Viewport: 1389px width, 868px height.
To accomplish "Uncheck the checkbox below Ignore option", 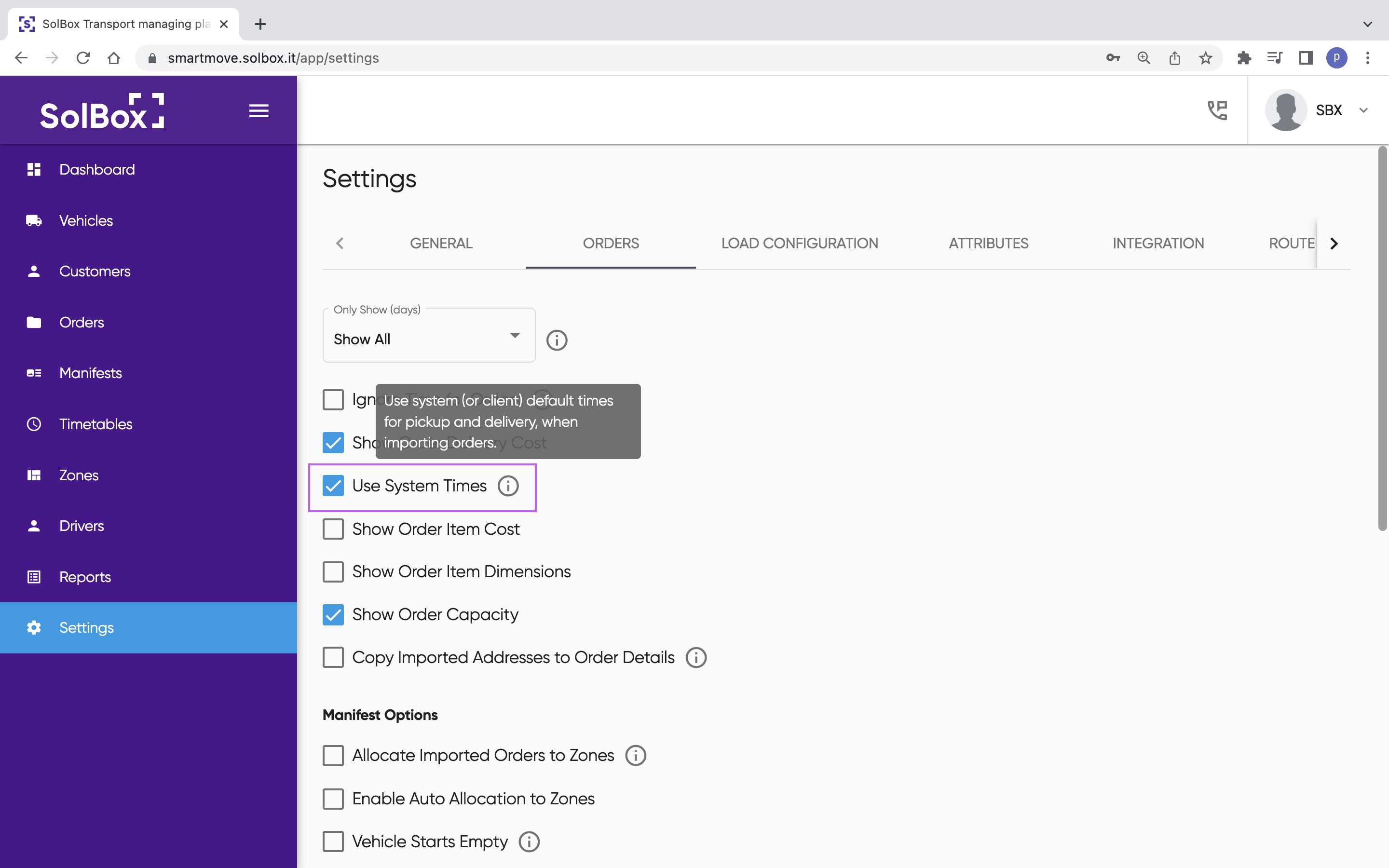I will (x=333, y=443).
